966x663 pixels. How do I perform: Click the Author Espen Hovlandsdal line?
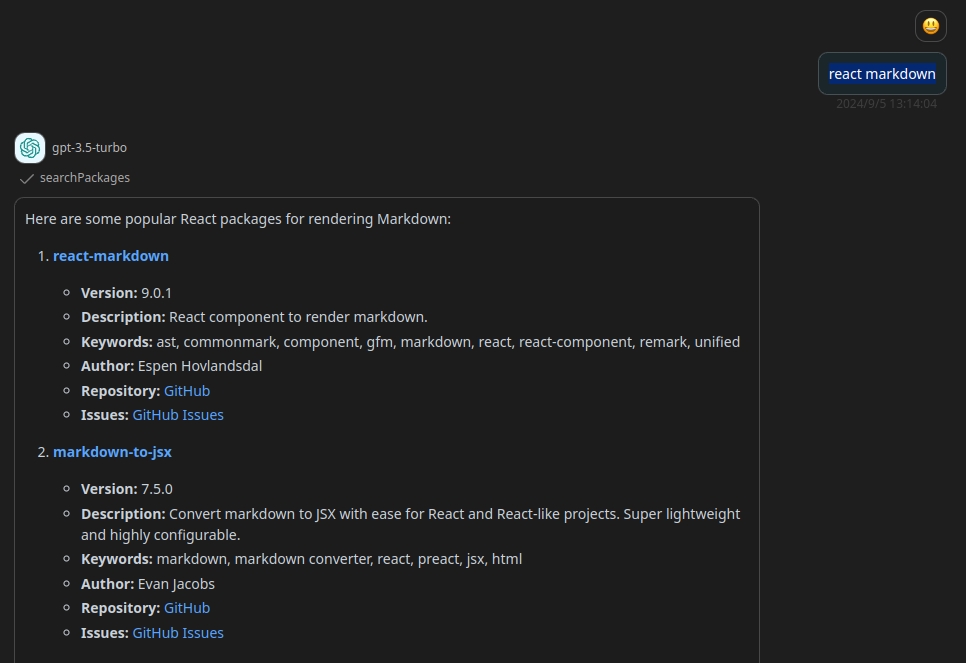171,366
